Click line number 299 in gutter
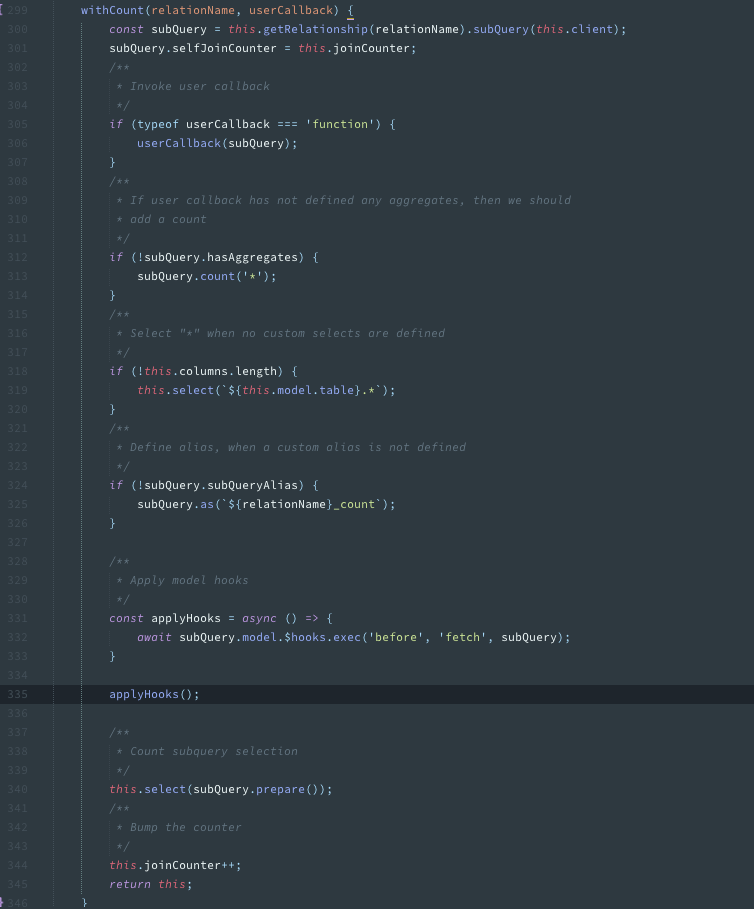Image resolution: width=754 pixels, height=909 pixels. pyautogui.click(x=17, y=10)
